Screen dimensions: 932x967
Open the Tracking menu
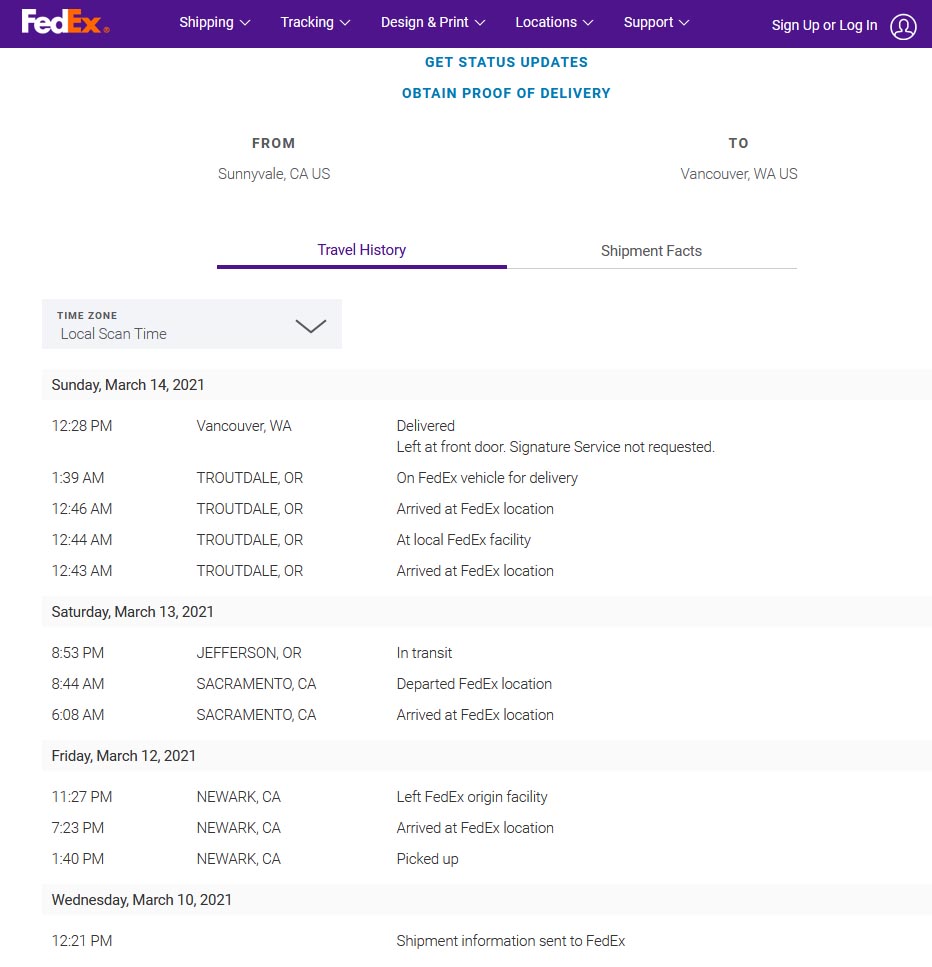pos(315,22)
